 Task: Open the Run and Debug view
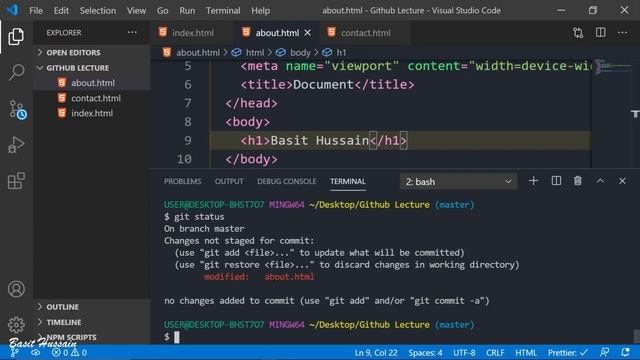(16, 145)
